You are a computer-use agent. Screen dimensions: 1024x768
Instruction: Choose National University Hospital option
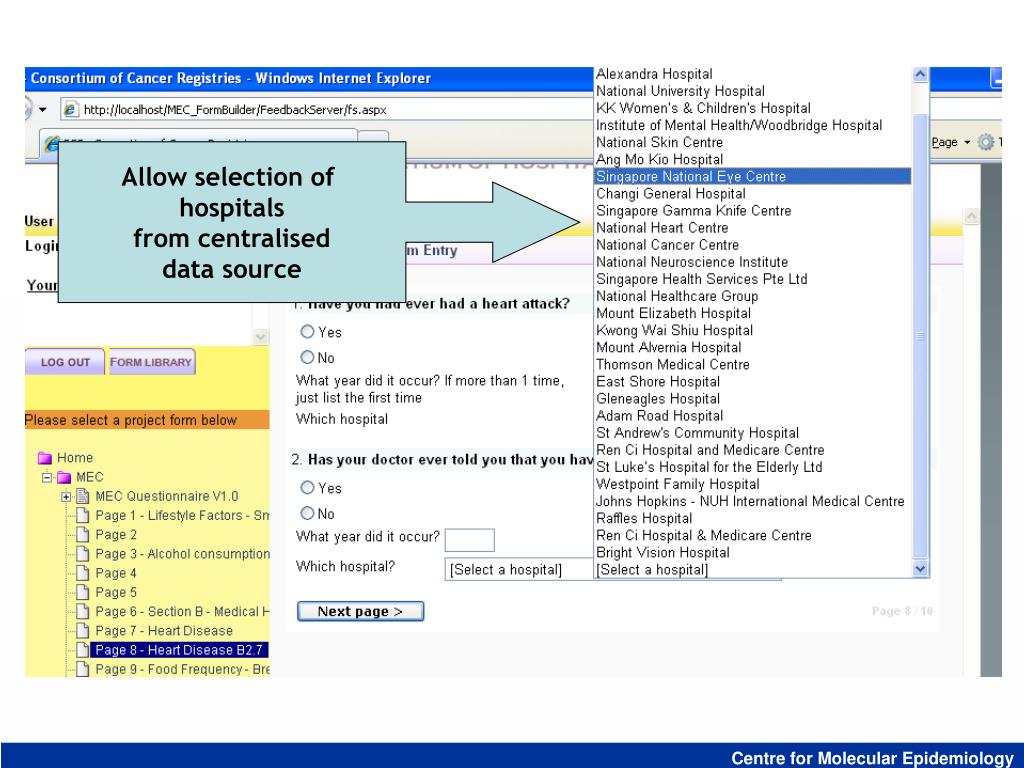click(x=680, y=91)
